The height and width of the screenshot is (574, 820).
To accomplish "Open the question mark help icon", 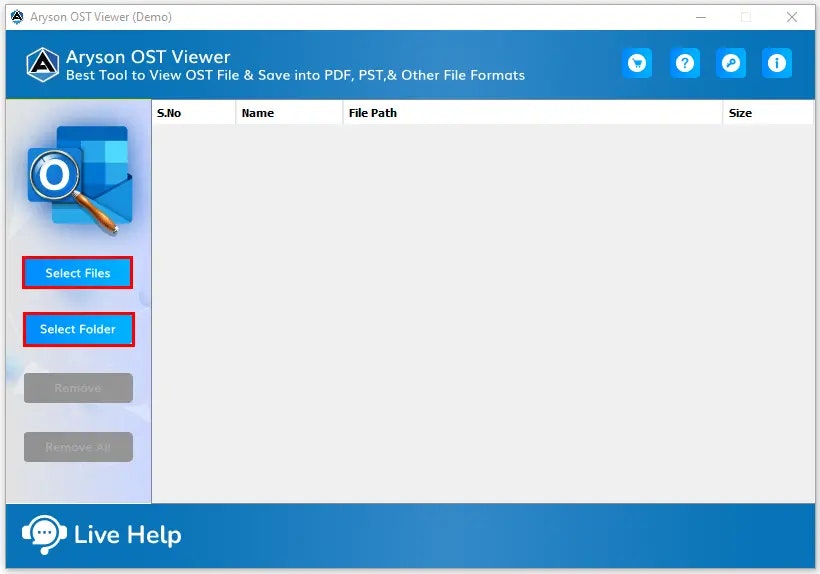I will [x=685, y=63].
